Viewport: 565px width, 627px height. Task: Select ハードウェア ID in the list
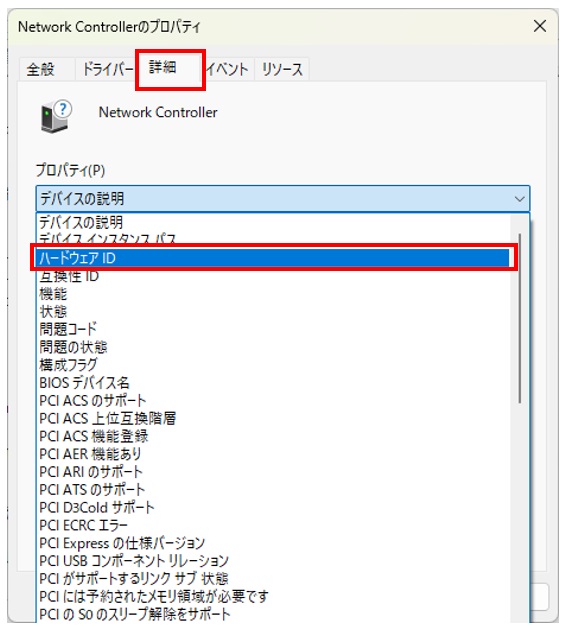(273, 258)
